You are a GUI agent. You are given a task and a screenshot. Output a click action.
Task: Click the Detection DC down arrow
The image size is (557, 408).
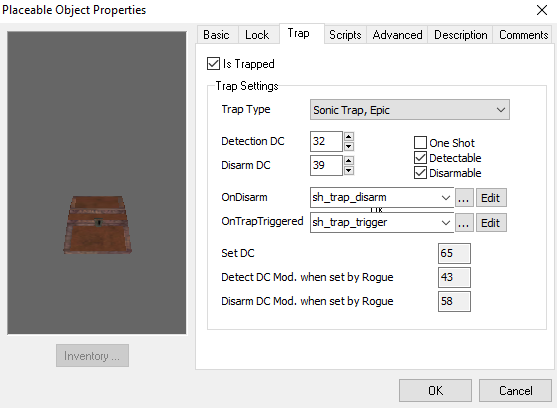[x=349, y=146]
